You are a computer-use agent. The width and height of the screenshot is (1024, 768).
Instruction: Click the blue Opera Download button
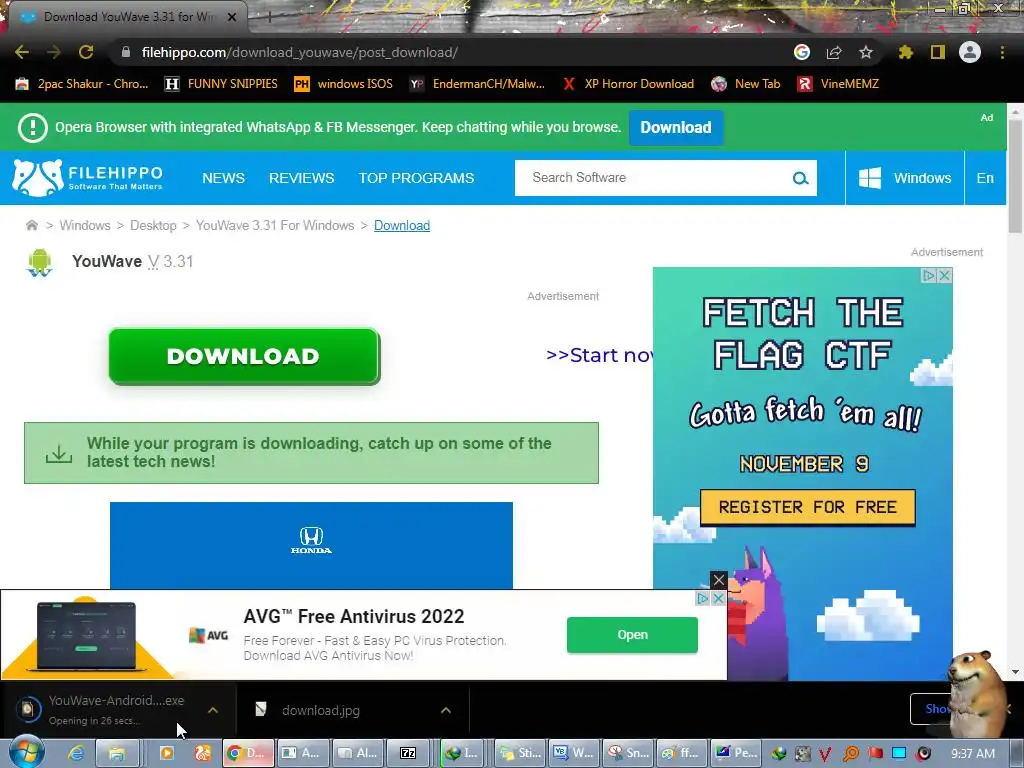pos(676,127)
